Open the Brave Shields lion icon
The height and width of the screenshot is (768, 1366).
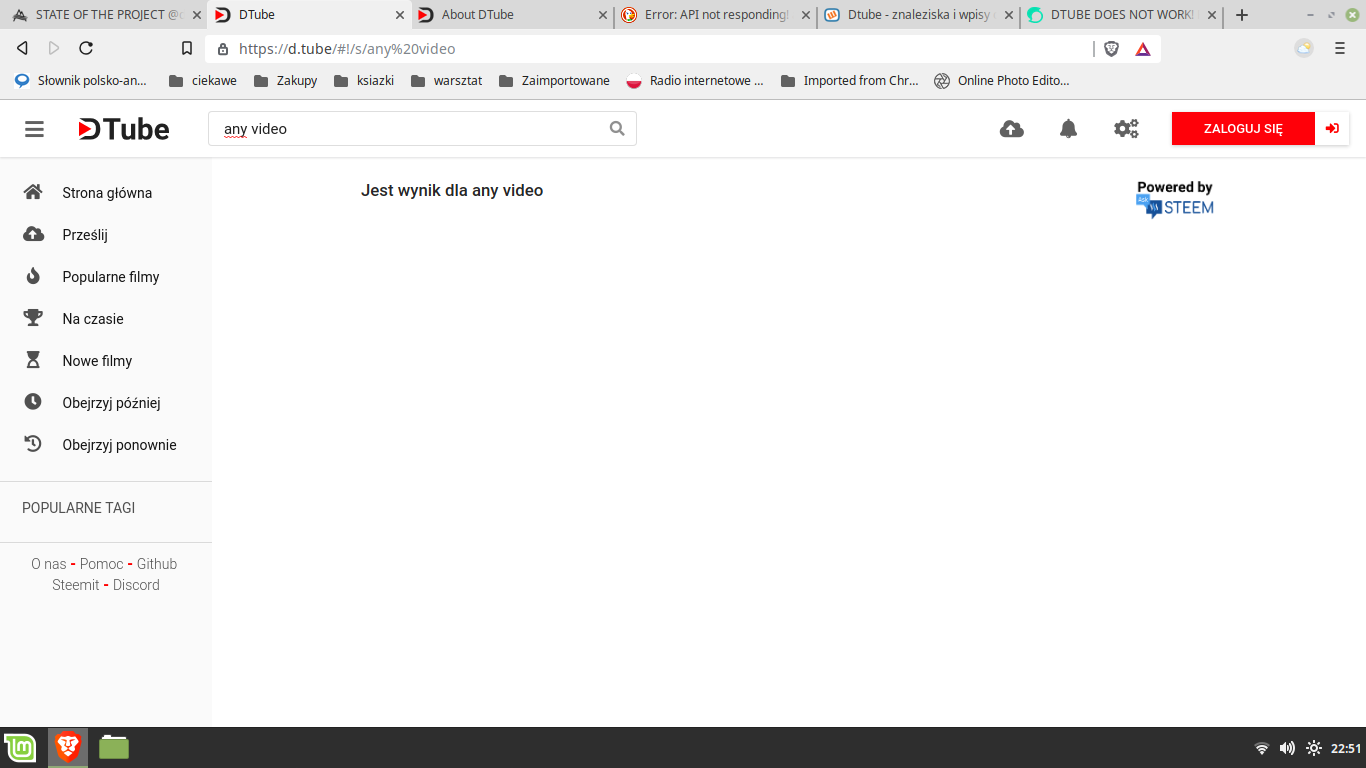(x=1111, y=48)
